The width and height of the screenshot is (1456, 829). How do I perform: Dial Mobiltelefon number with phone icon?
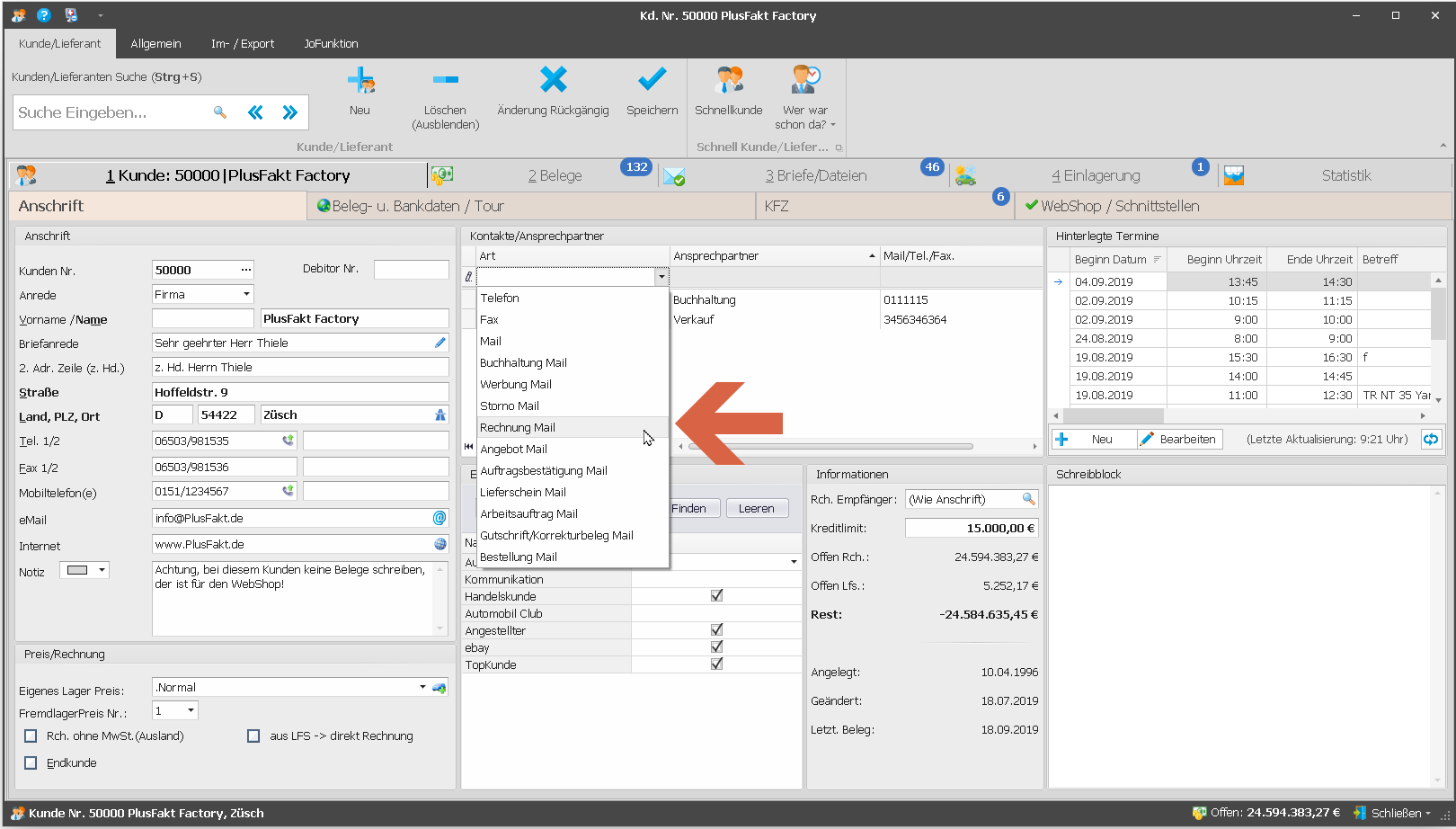coord(288,491)
